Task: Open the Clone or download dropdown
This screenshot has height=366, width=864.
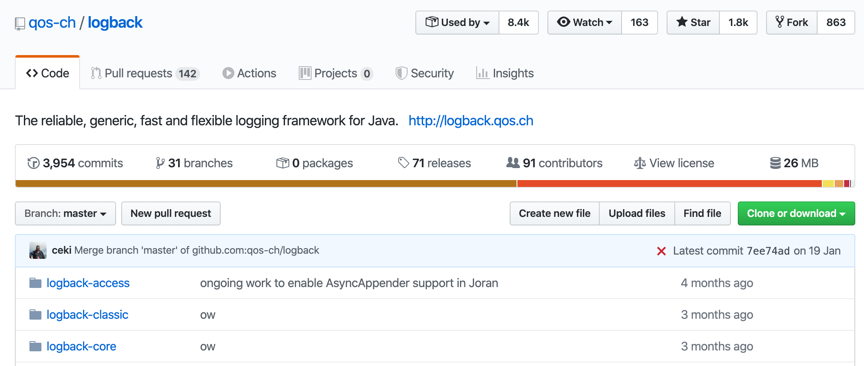Action: point(796,213)
